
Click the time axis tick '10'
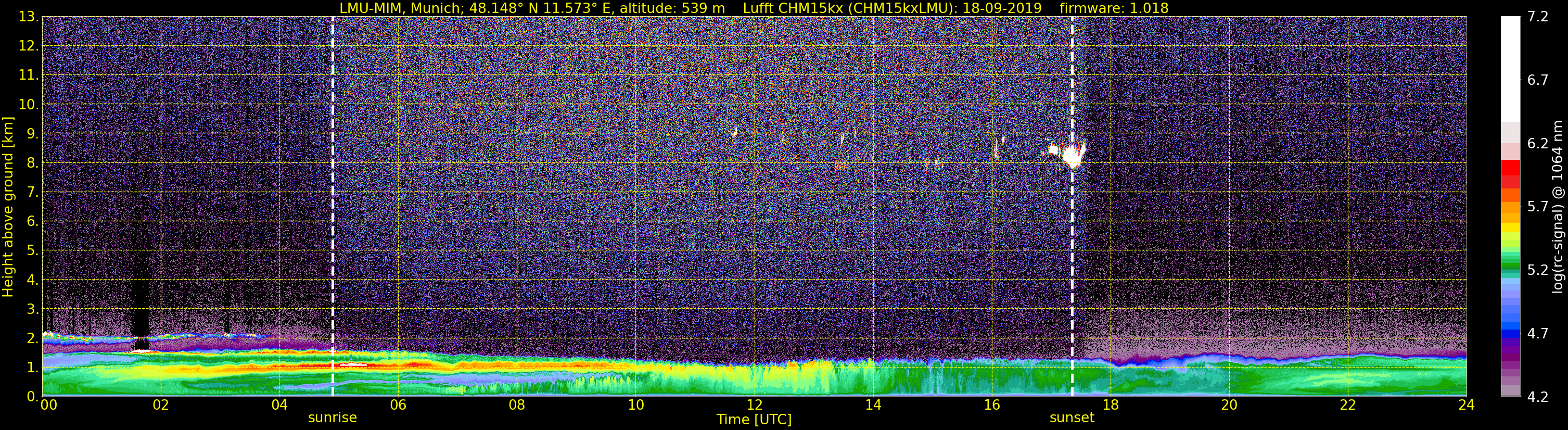(x=635, y=405)
